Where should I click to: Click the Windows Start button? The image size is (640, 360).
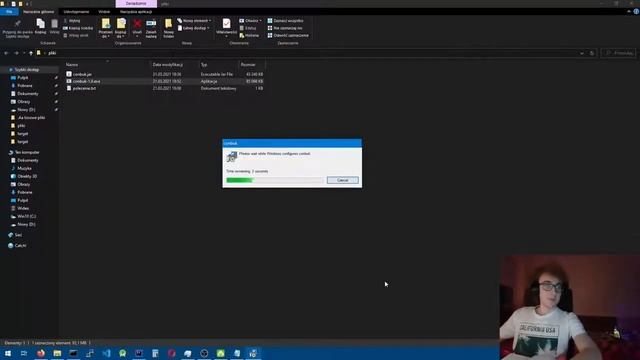click(x=8, y=353)
